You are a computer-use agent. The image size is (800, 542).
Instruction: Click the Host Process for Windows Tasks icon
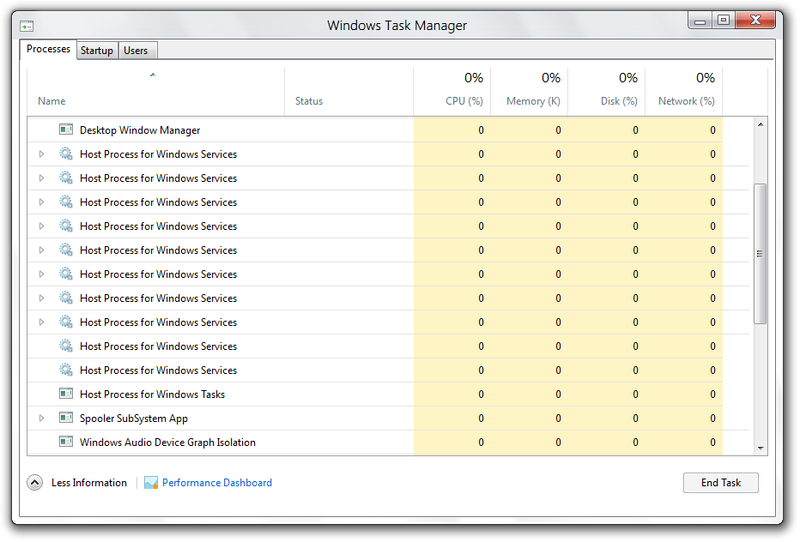coord(66,393)
